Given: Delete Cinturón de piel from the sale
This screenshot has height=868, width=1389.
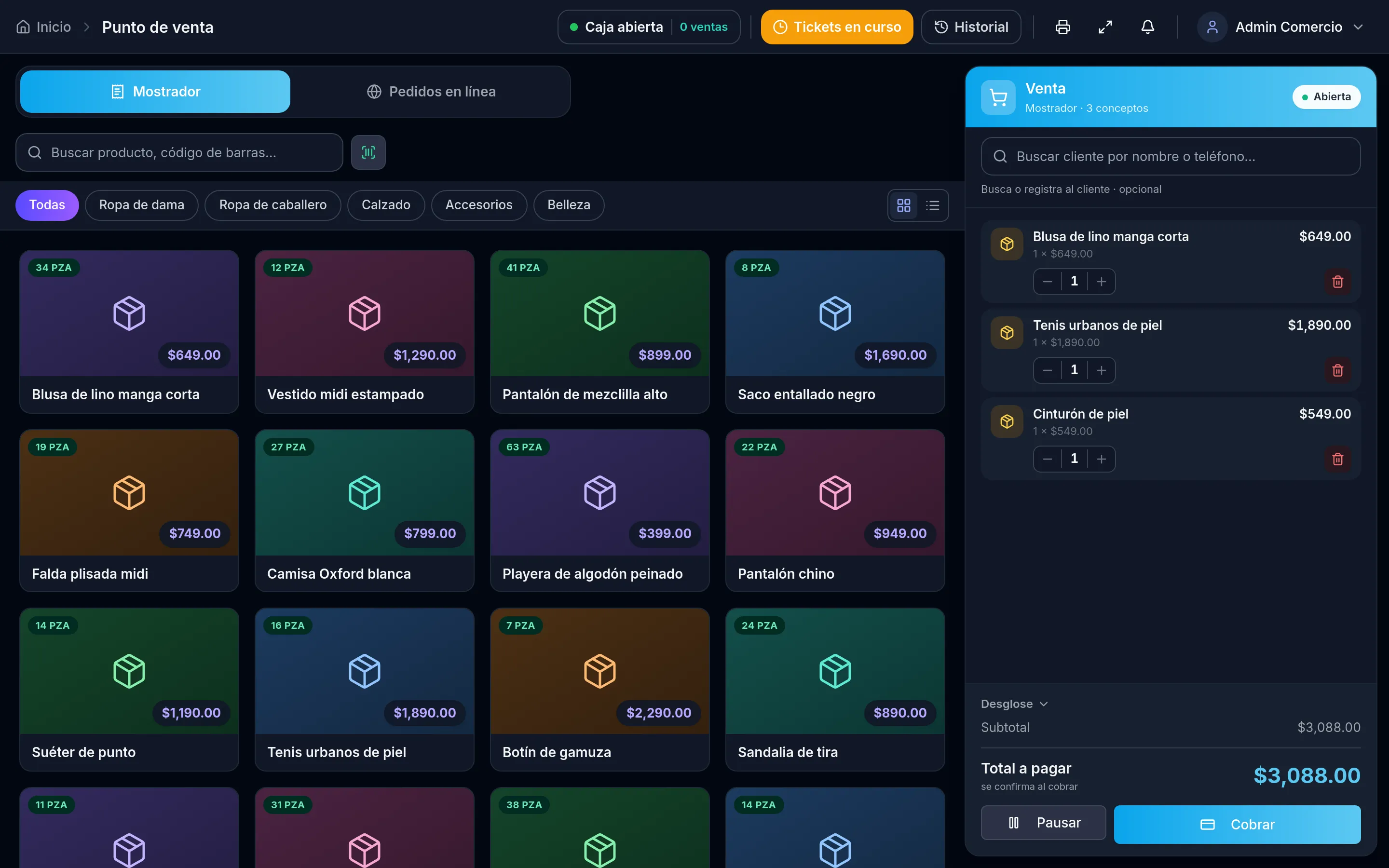Looking at the screenshot, I should pyautogui.click(x=1337, y=459).
